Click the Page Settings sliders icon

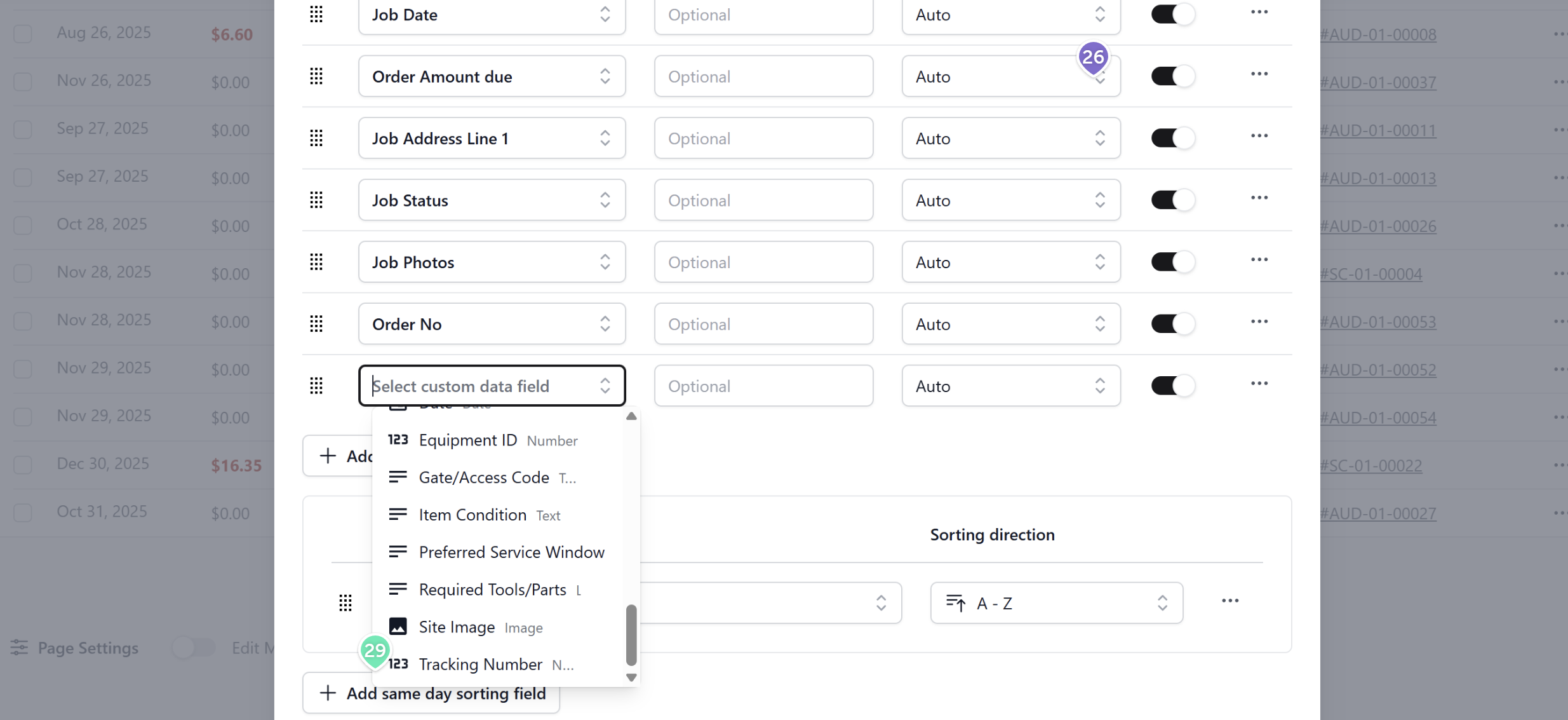coord(19,648)
